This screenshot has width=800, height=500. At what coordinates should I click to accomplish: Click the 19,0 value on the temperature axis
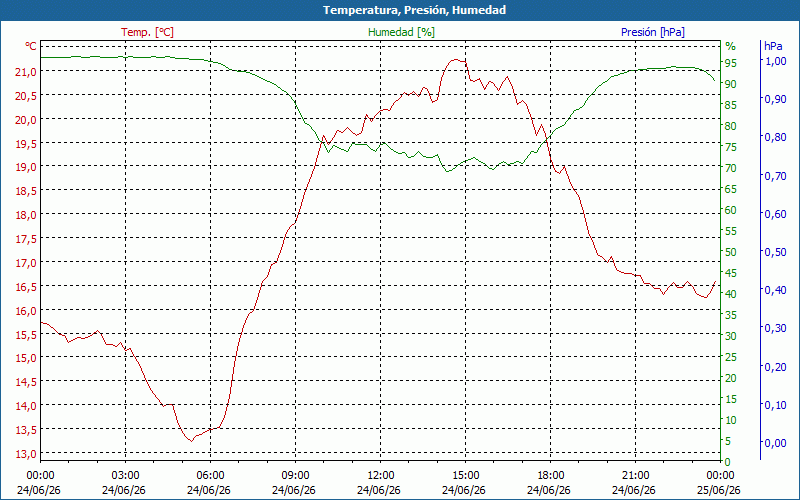26,167
